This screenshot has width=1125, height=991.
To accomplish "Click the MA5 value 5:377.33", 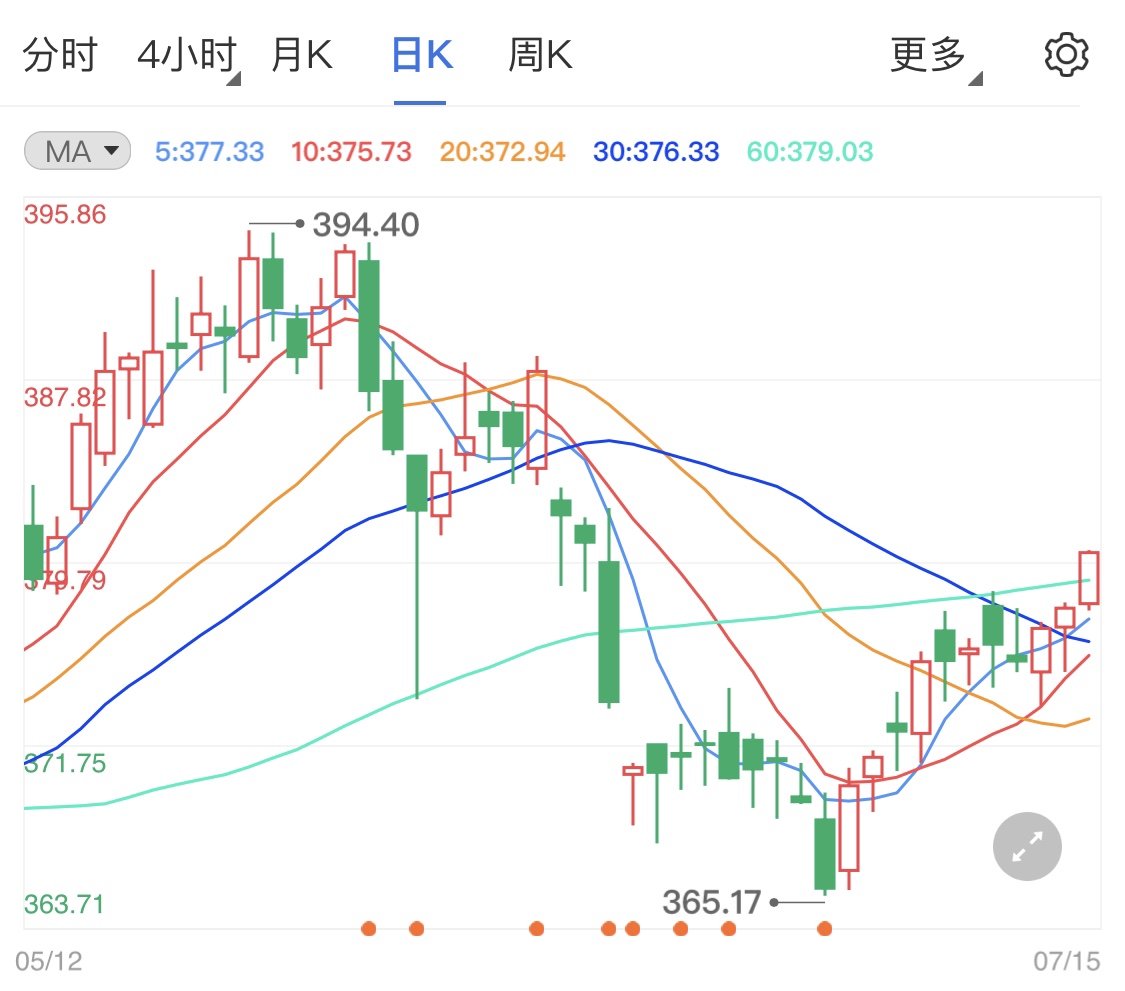I will pos(210,151).
